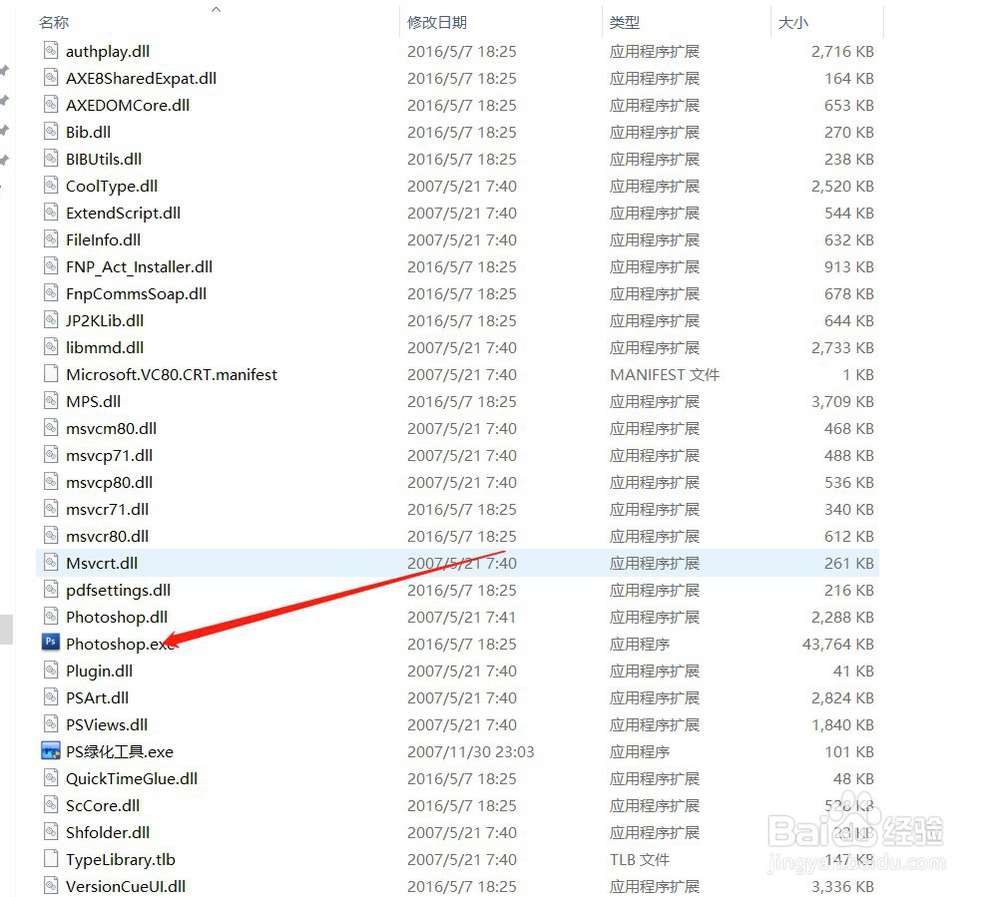Select the FNP_Act_Installer.dll file name
The image size is (1000, 897).
(139, 267)
